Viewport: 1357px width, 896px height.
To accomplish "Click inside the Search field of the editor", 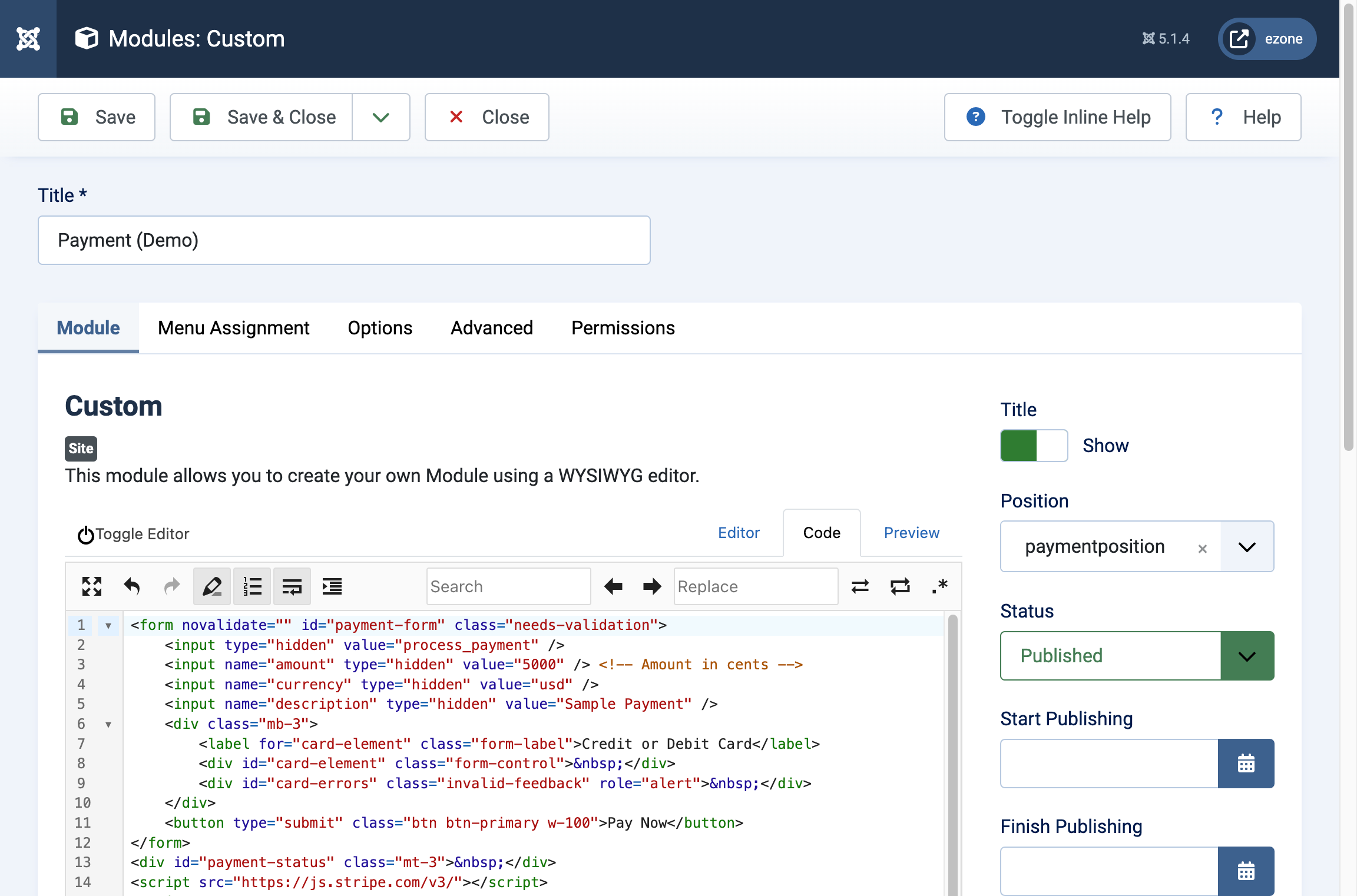I will (508, 586).
